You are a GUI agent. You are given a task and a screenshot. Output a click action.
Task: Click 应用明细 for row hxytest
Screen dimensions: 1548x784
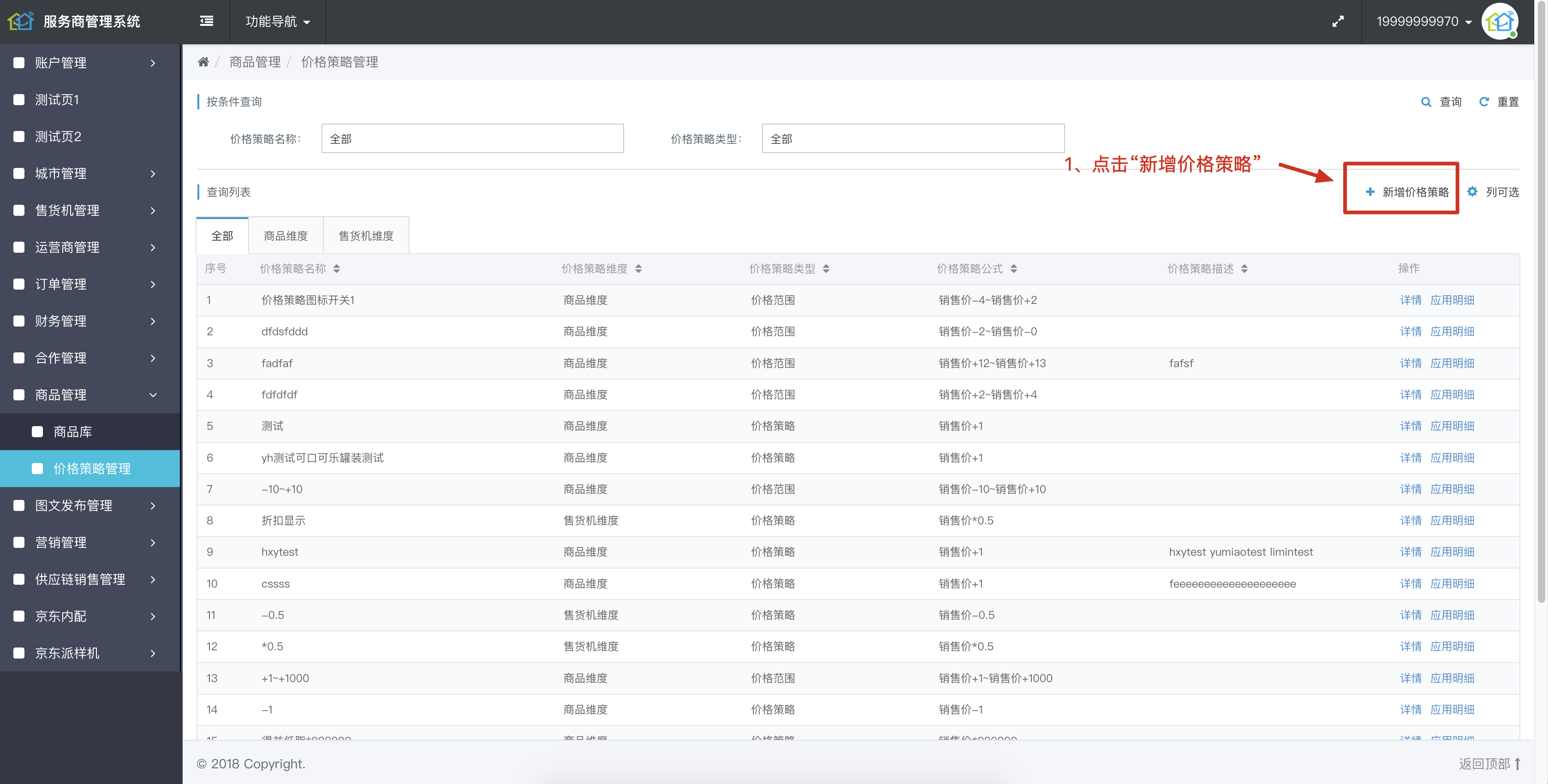1452,552
